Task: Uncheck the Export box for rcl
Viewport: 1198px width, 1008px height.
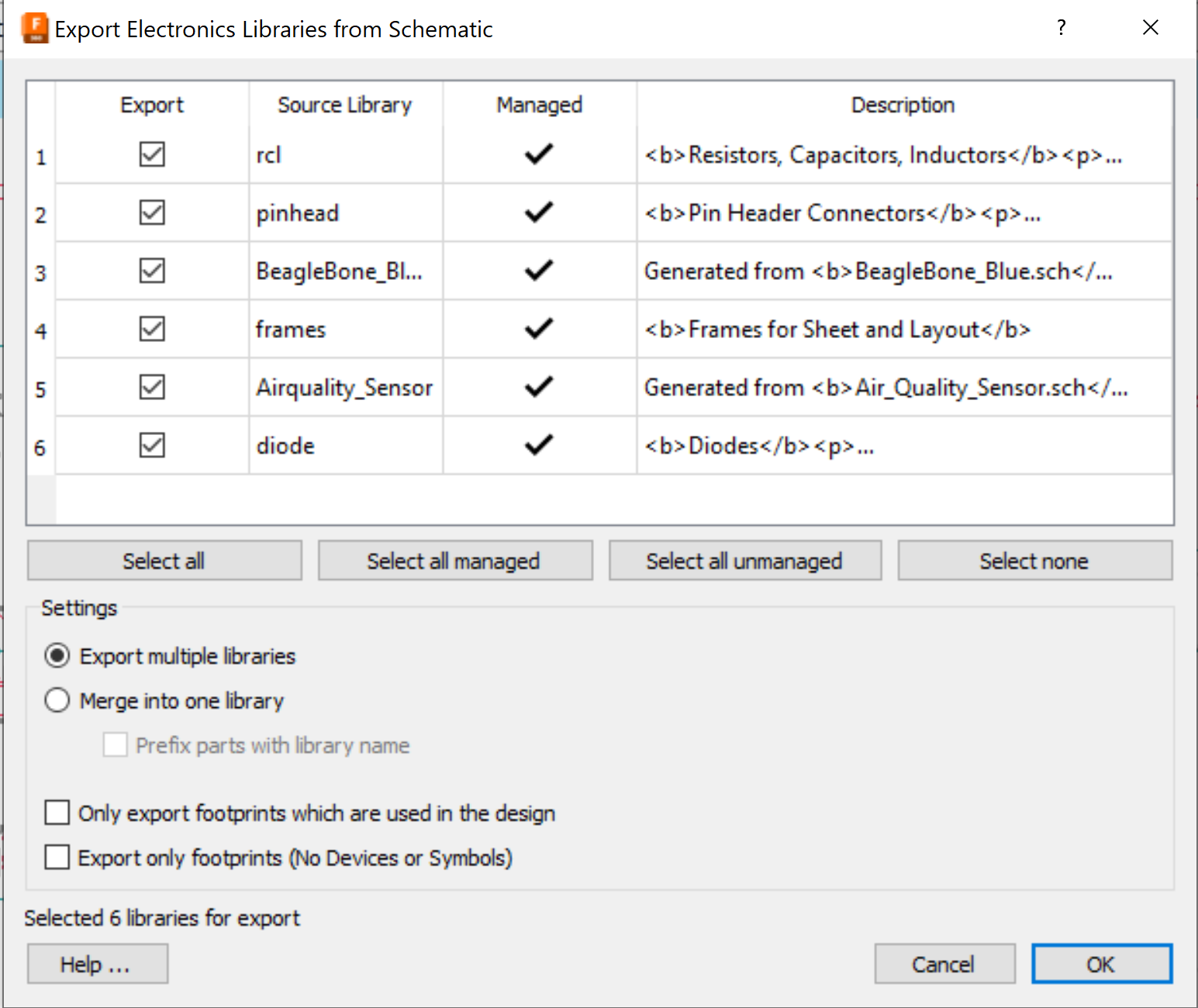Action: (x=151, y=154)
